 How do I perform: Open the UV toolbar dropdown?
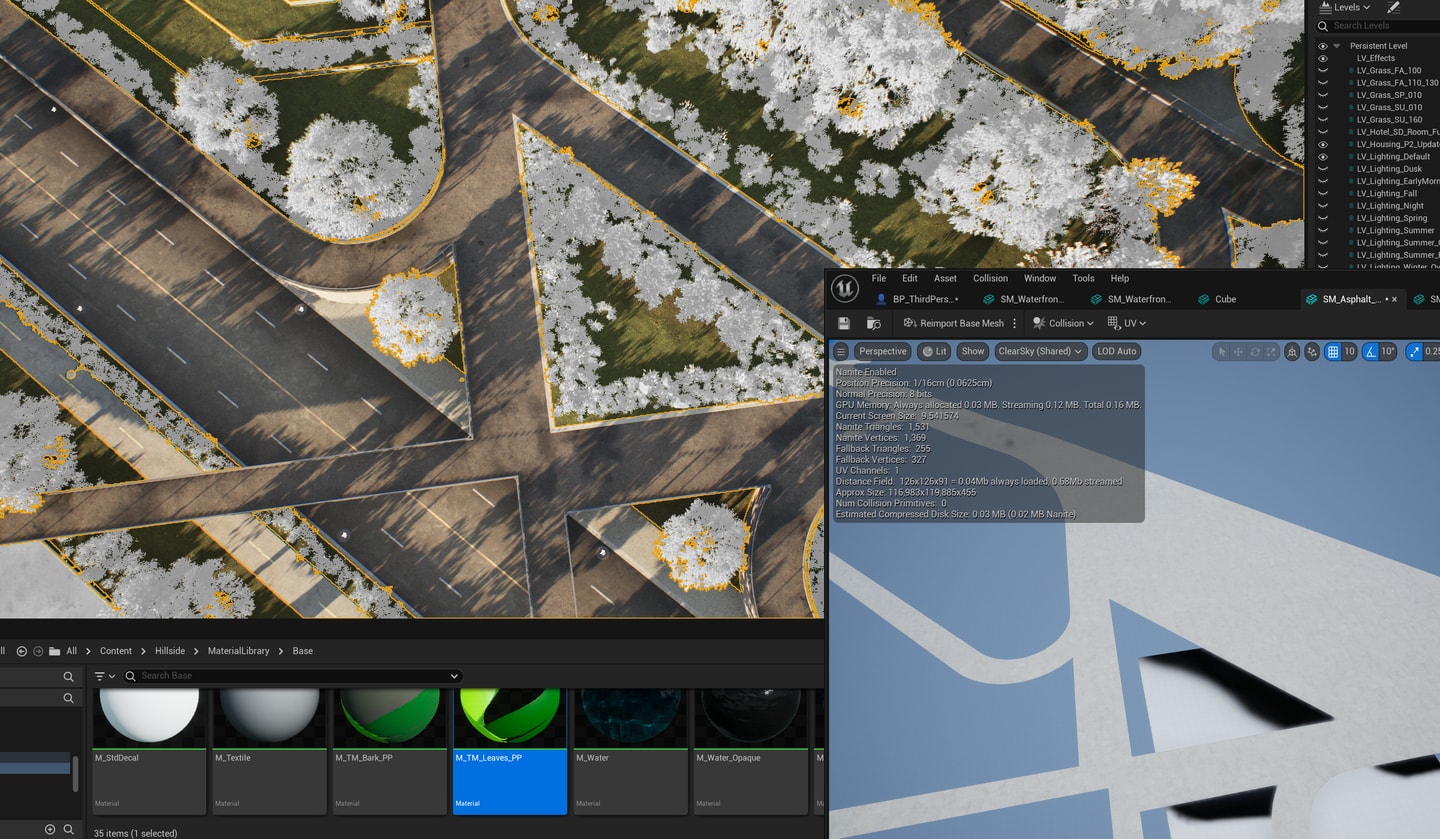1127,323
